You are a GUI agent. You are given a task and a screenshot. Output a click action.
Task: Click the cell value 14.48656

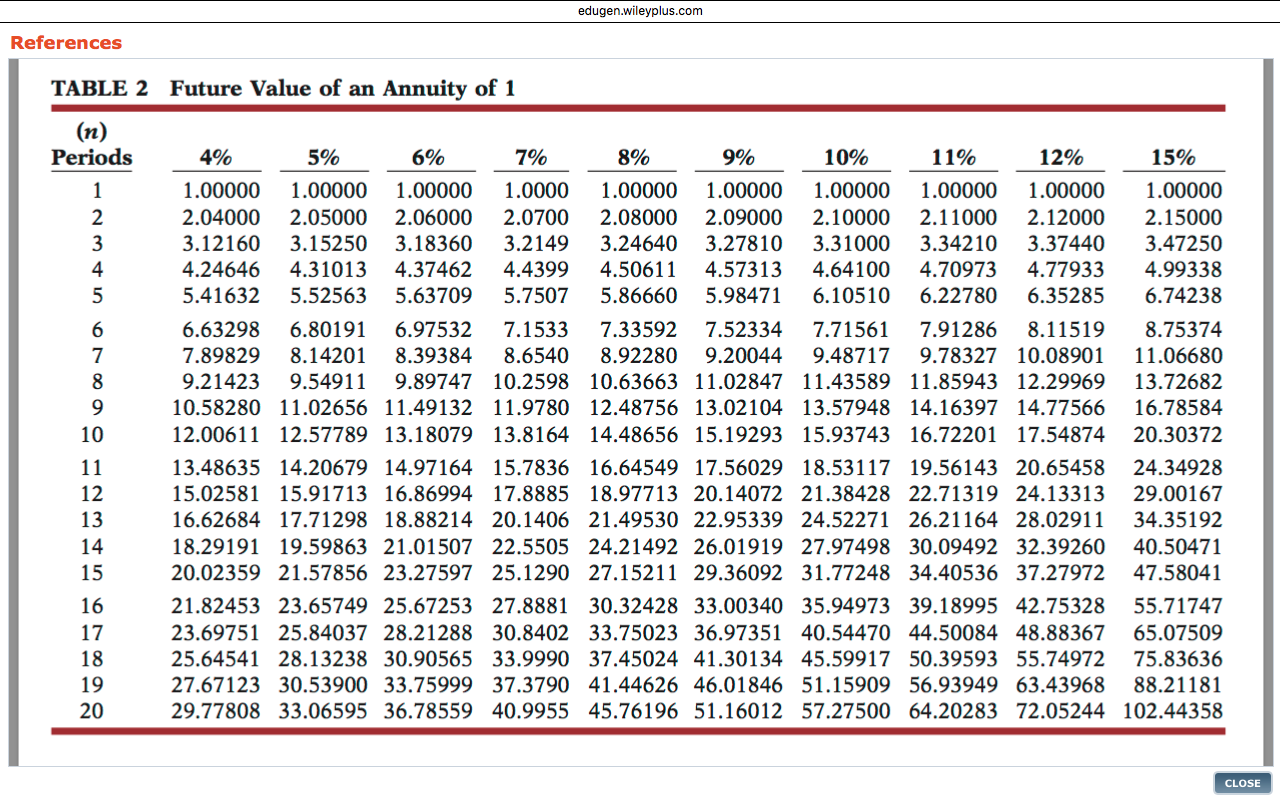tap(633, 435)
